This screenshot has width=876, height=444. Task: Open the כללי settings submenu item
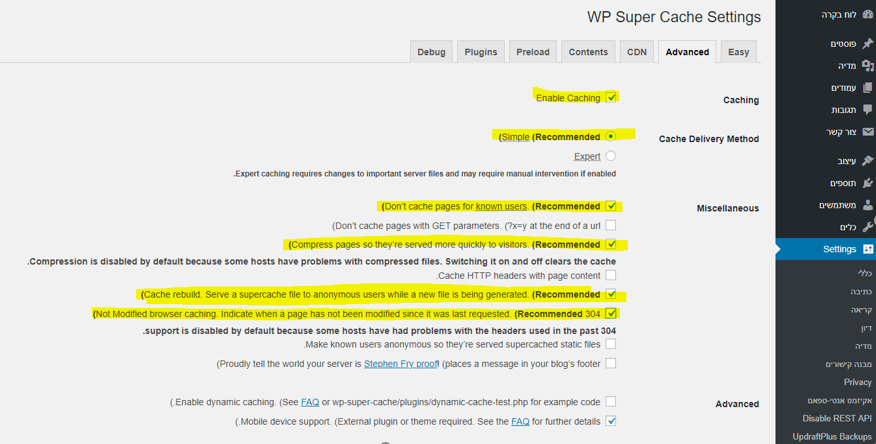point(864,274)
